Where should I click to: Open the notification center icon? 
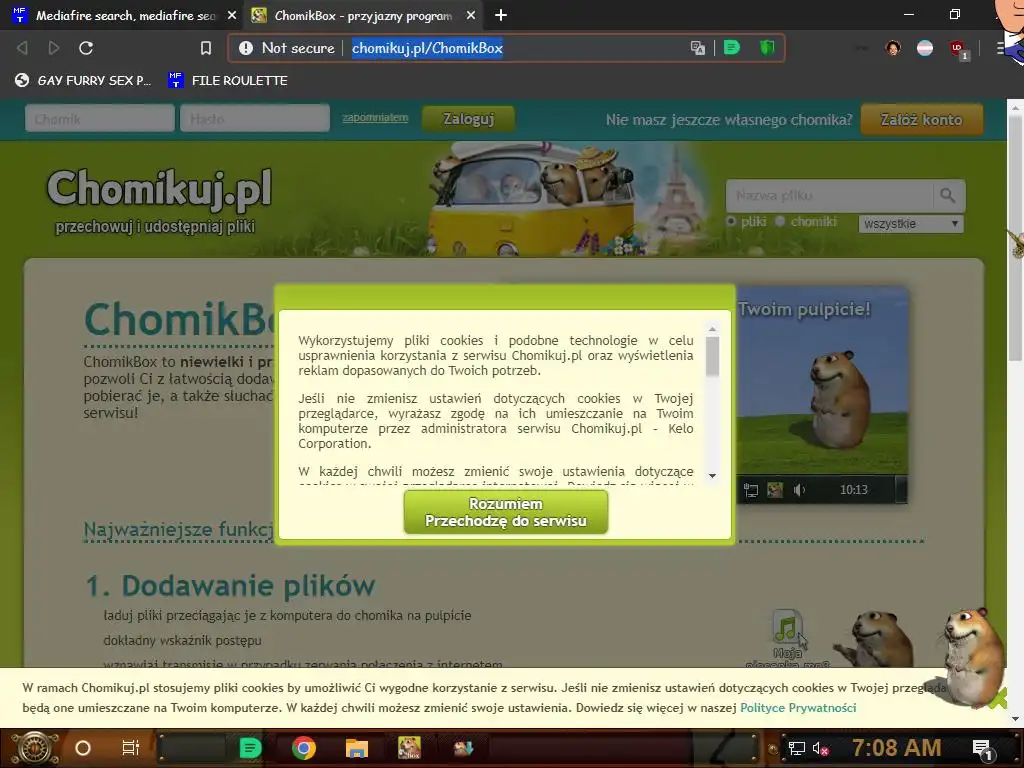click(x=983, y=749)
